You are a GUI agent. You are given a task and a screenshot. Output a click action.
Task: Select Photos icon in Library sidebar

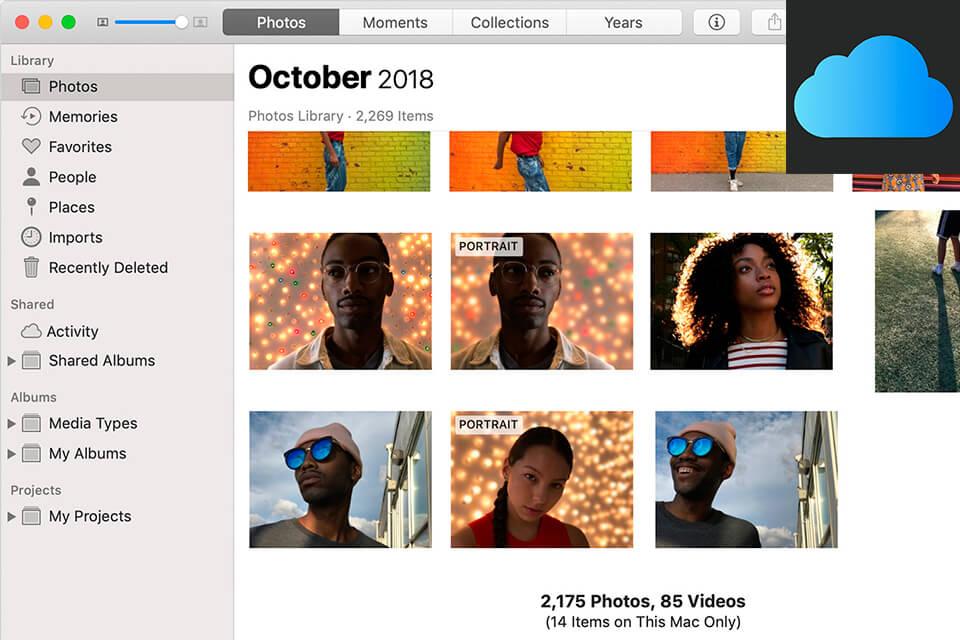tap(31, 86)
